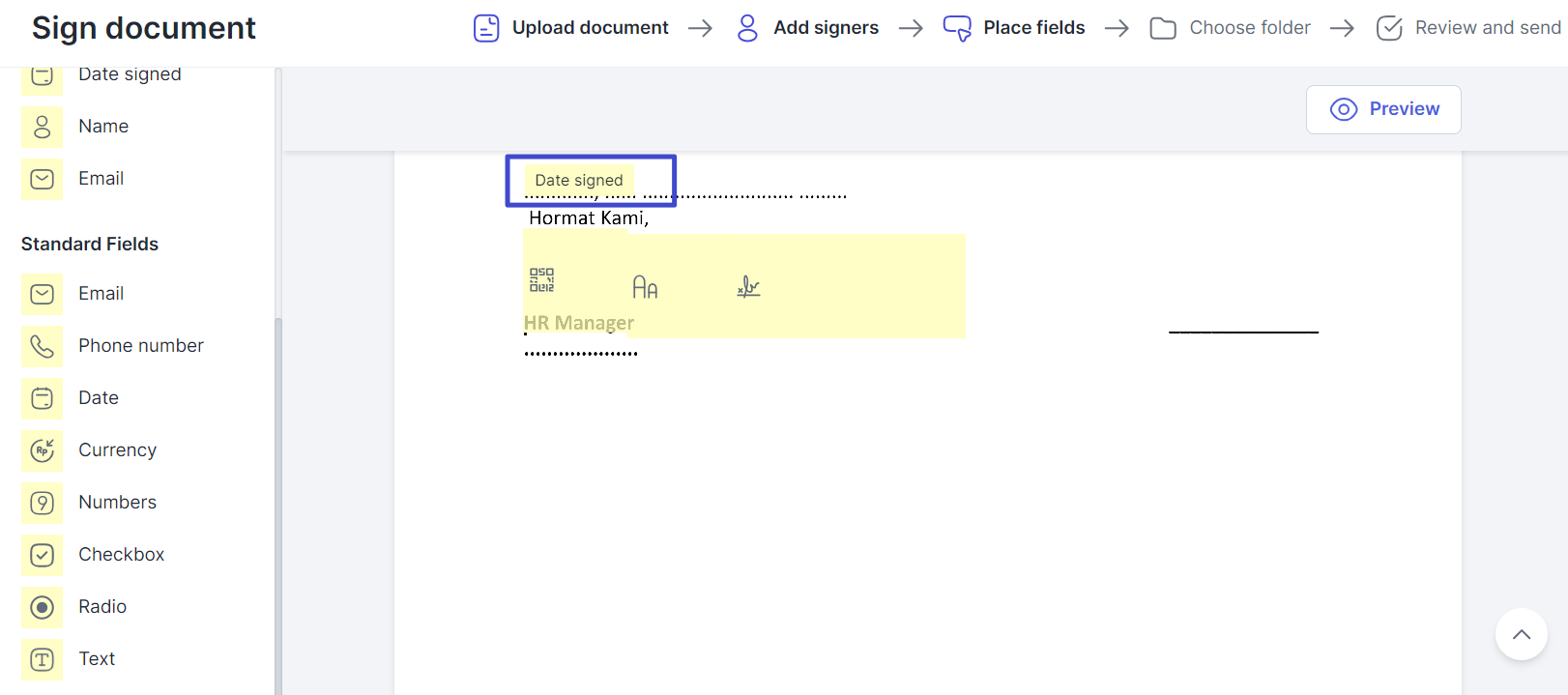Screen dimensions: 1568x695
Task: Click the signature pen icon in yellow field
Action: click(x=748, y=286)
